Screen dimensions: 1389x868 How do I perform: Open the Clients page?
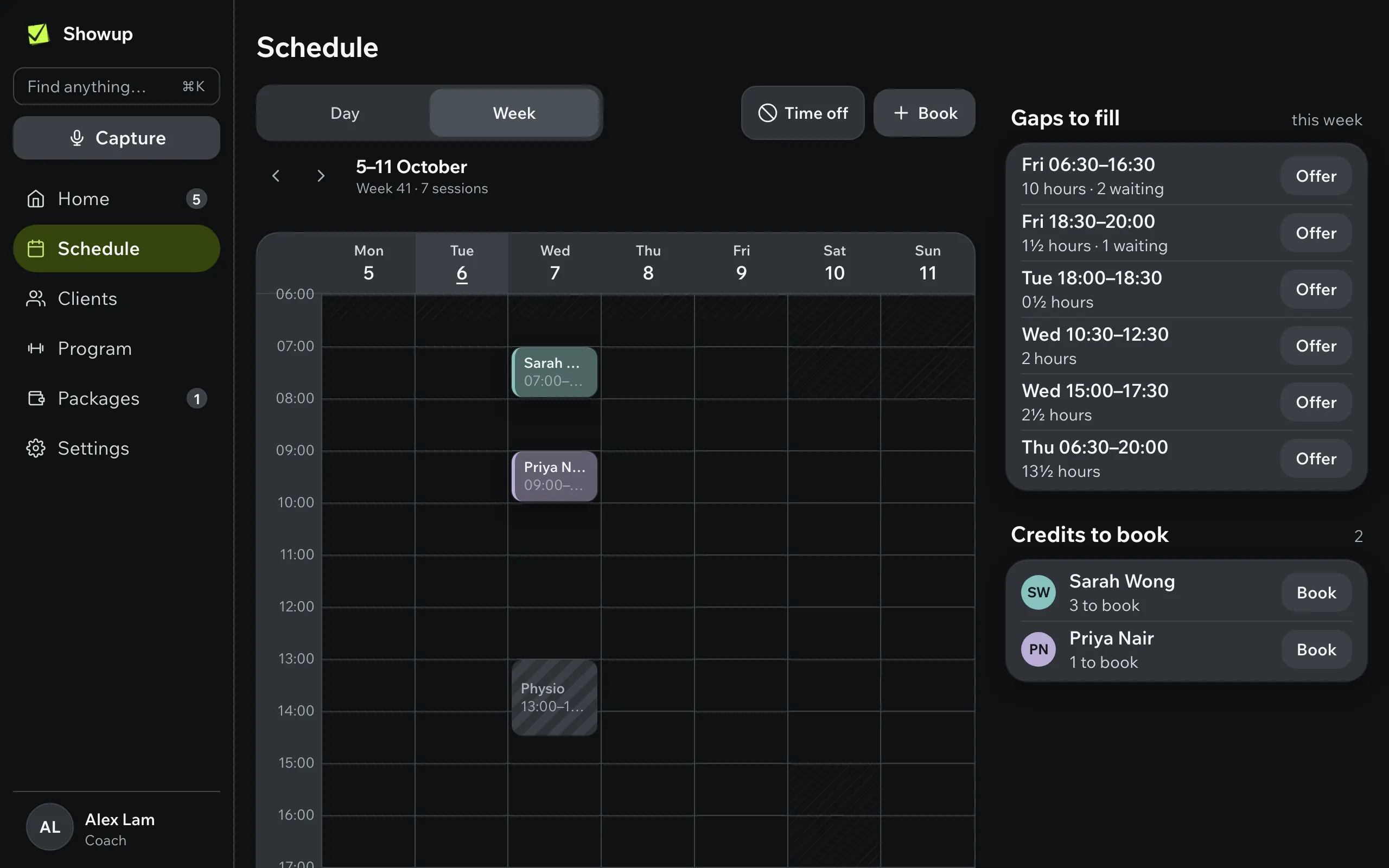pyautogui.click(x=117, y=298)
